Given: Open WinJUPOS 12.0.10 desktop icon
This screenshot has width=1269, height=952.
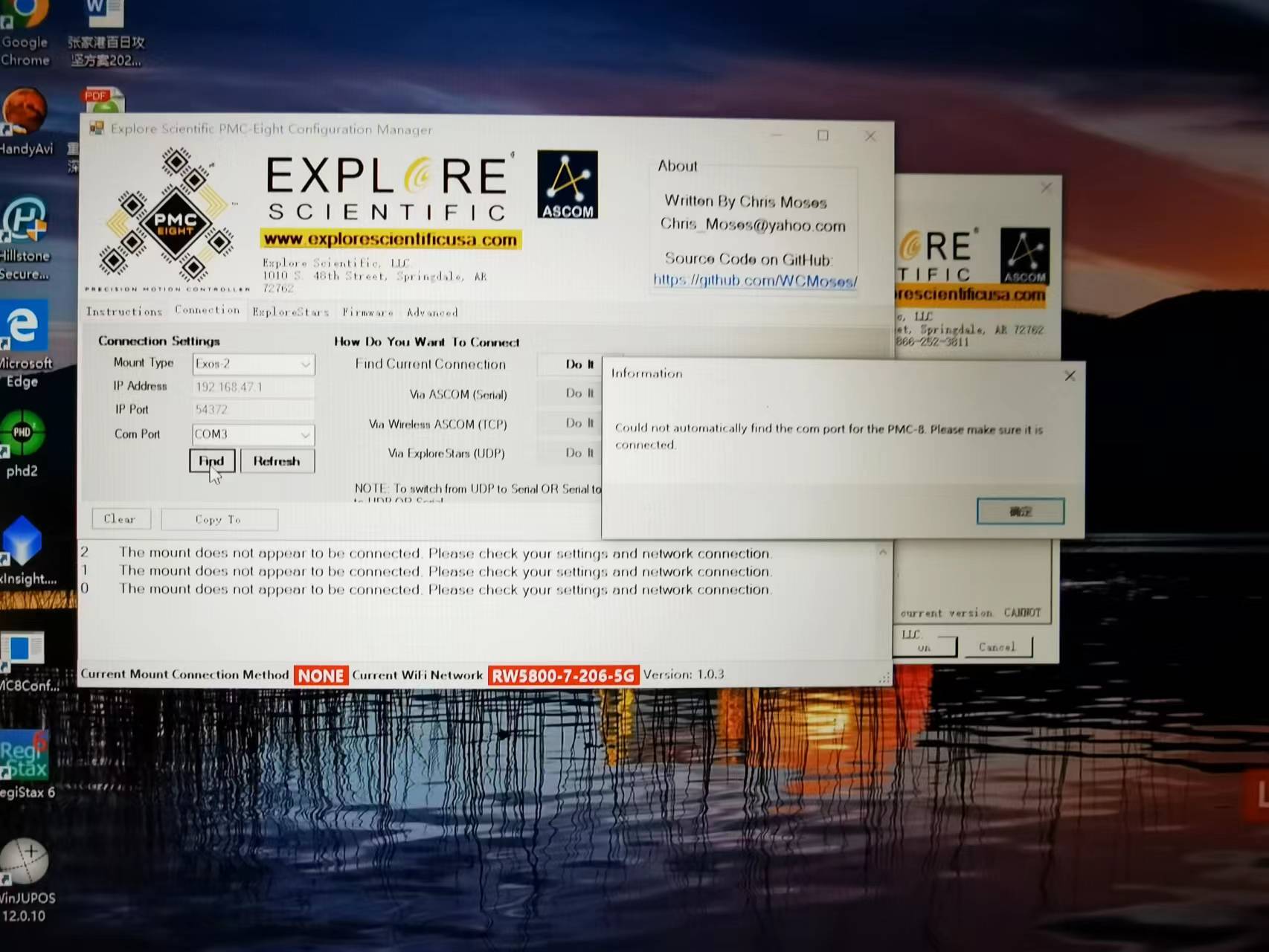Looking at the screenshot, I should (26, 881).
